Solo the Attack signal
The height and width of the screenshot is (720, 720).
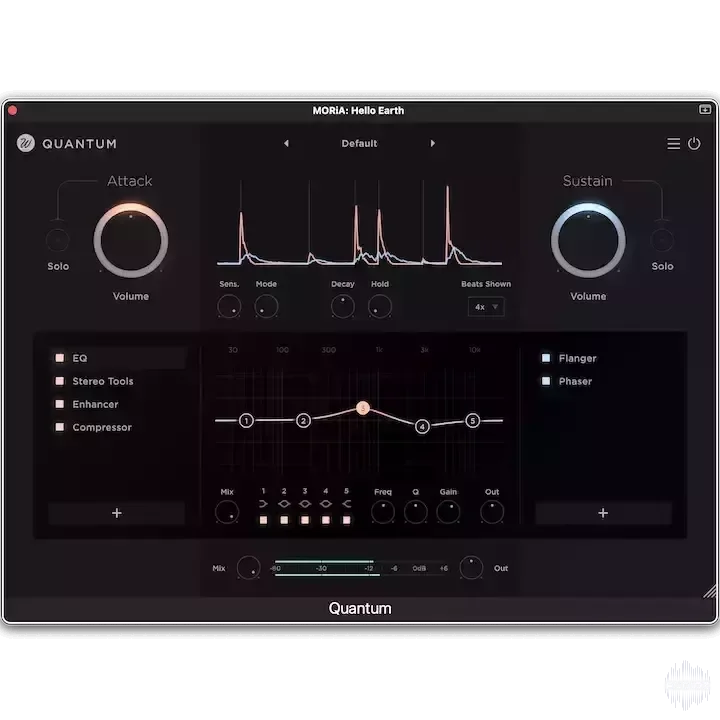tap(58, 240)
